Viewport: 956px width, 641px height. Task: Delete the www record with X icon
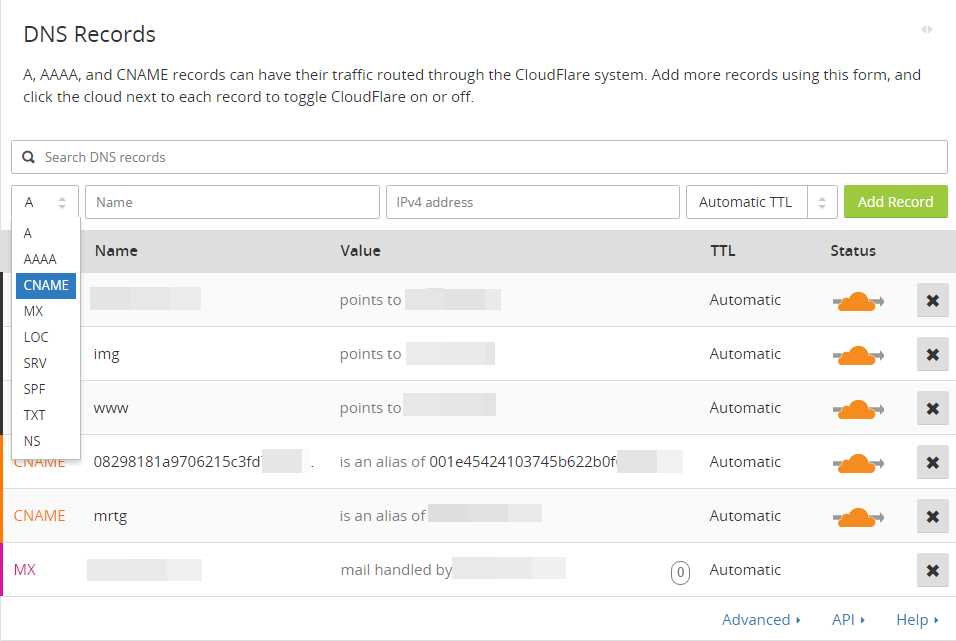point(932,408)
